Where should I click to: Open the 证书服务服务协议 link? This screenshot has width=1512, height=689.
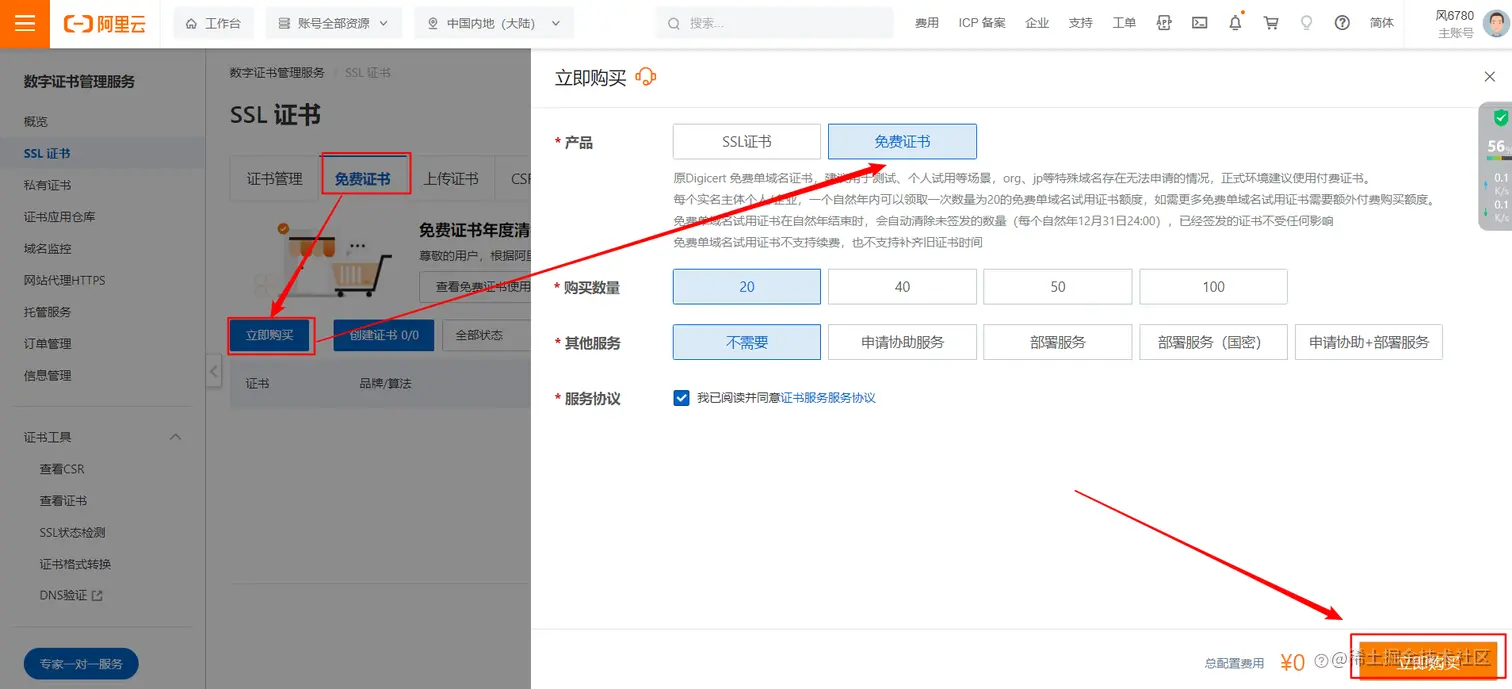(x=828, y=398)
